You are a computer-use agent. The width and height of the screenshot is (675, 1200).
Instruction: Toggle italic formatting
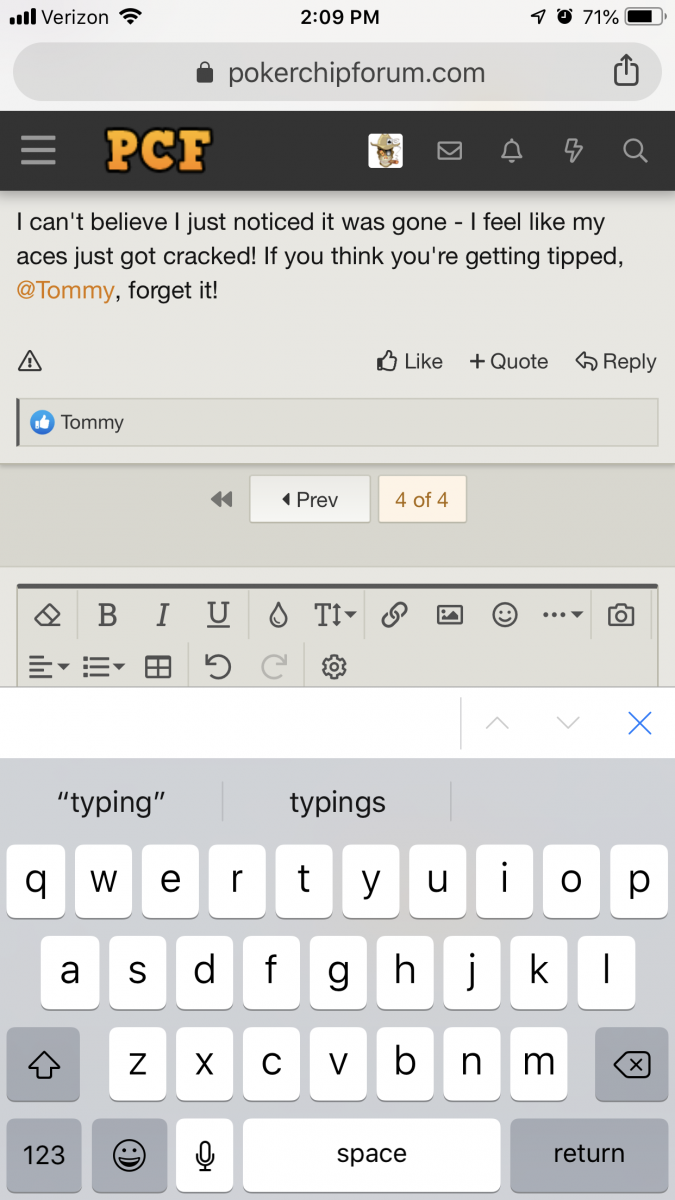[162, 615]
